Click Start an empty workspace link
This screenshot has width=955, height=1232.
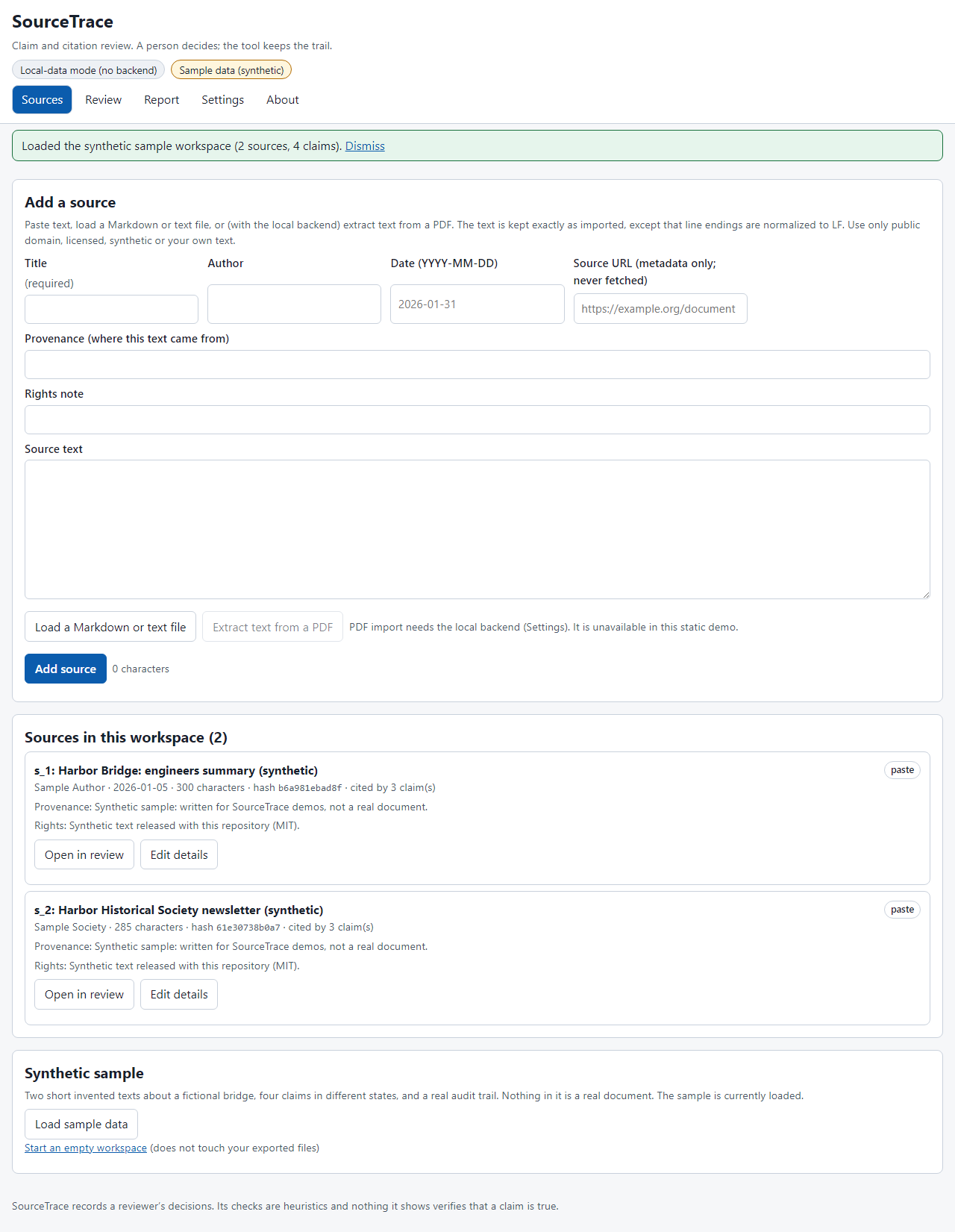pyautogui.click(x=86, y=1148)
